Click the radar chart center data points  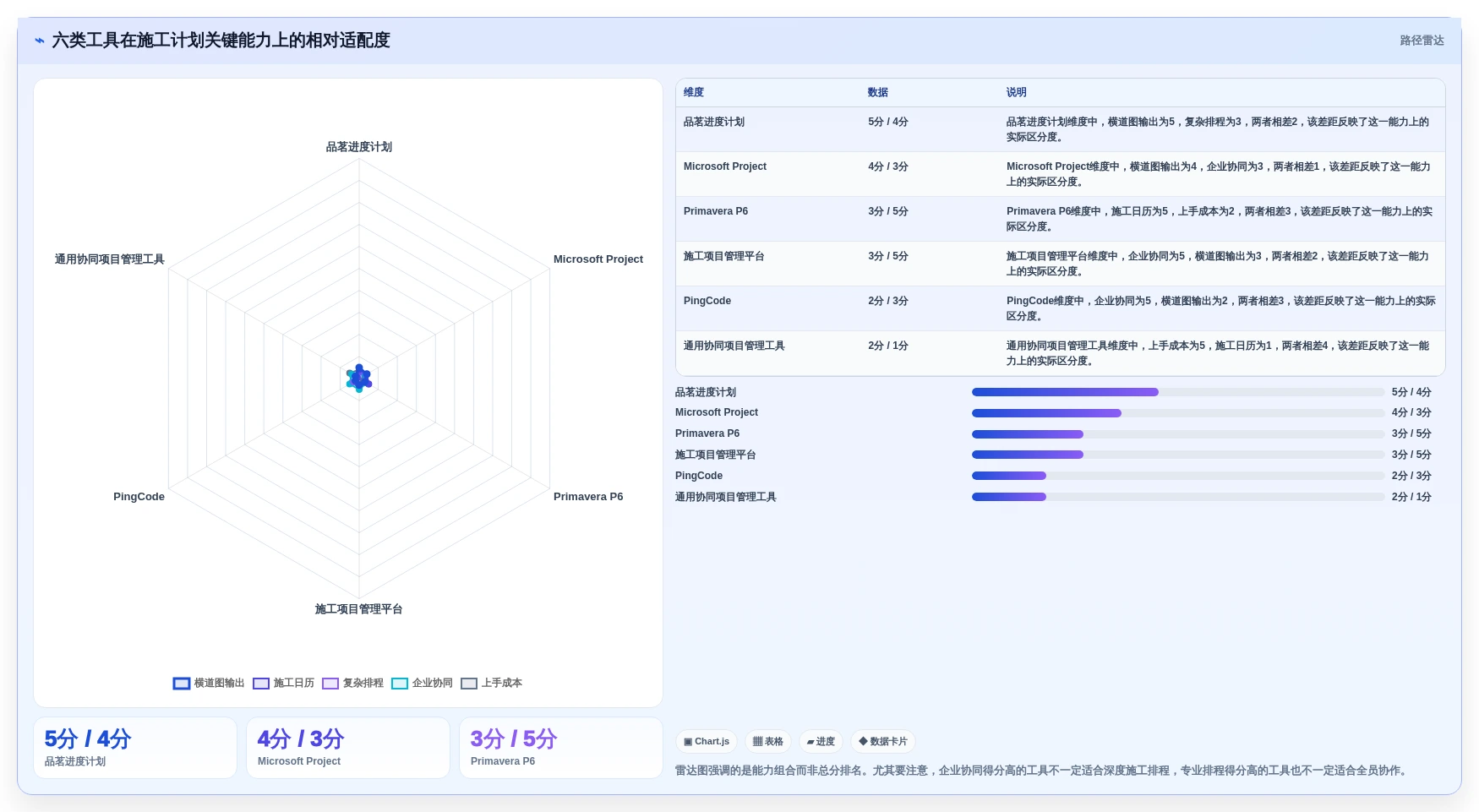tap(359, 378)
